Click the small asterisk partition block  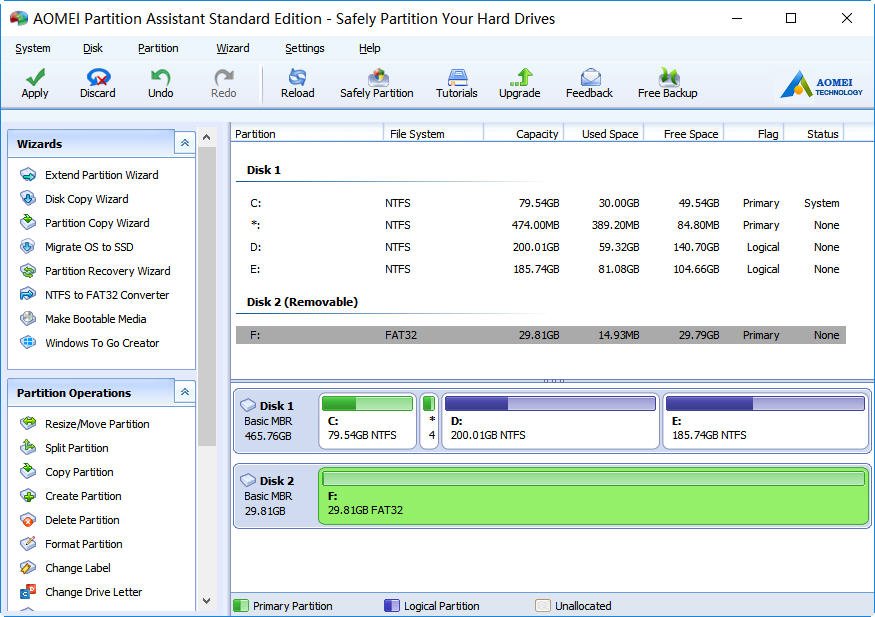(429, 421)
